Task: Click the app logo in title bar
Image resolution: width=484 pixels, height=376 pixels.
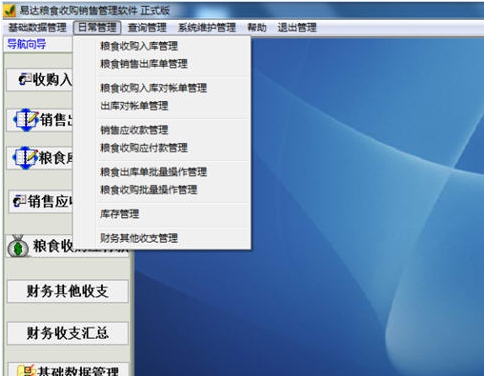Action: 9,10
